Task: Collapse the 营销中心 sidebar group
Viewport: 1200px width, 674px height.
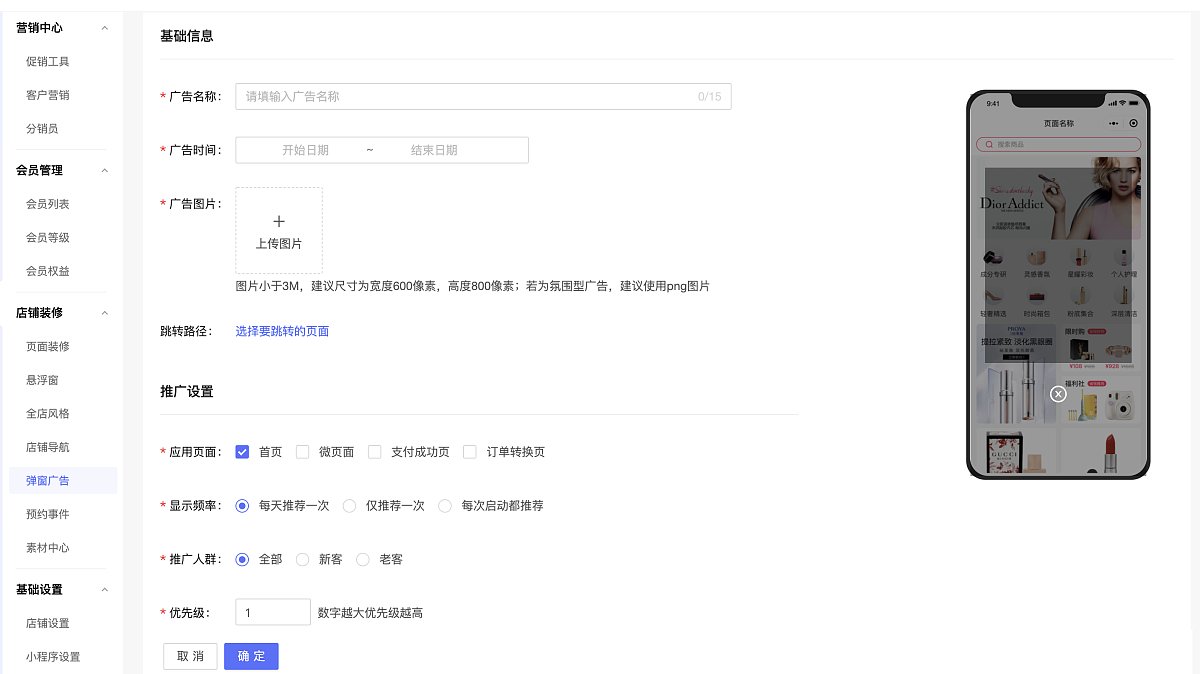Action: pos(105,28)
